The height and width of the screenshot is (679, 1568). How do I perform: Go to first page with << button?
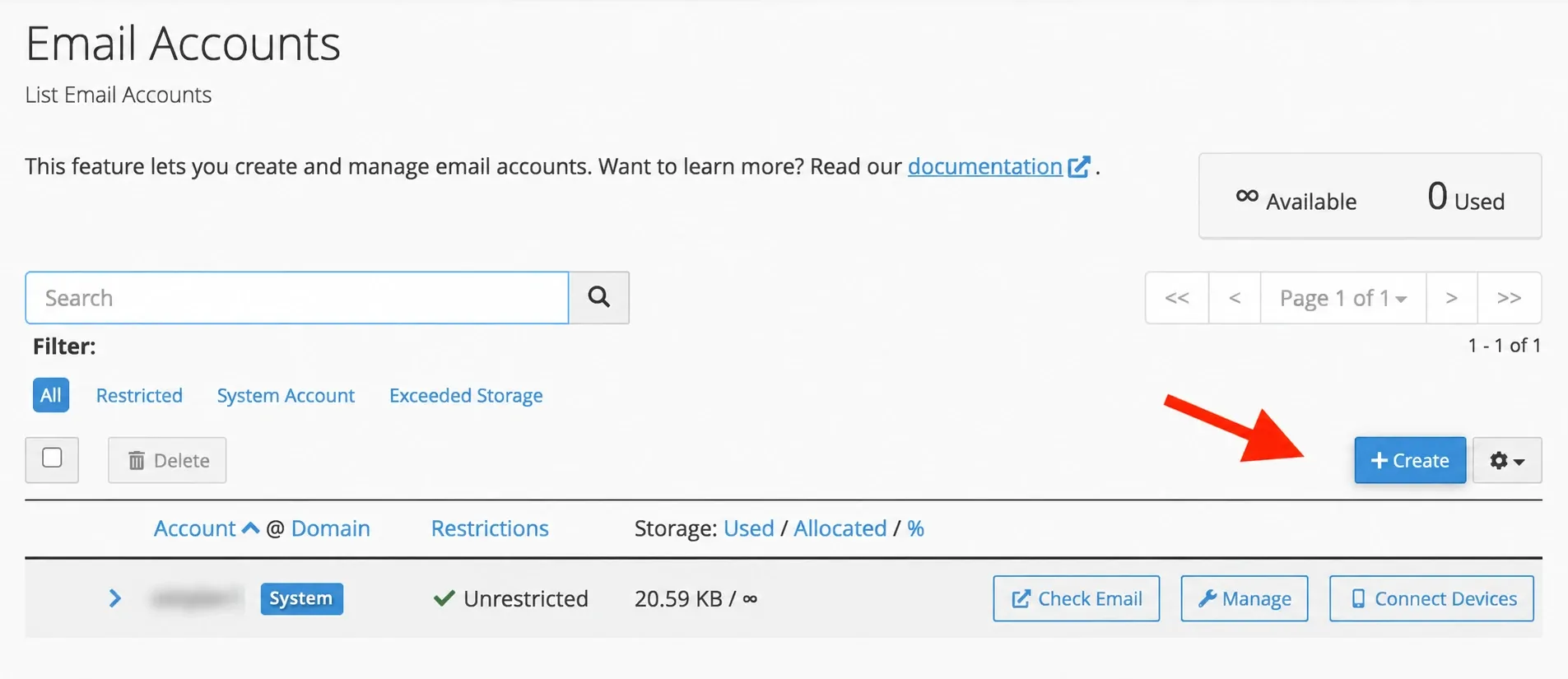click(1177, 298)
